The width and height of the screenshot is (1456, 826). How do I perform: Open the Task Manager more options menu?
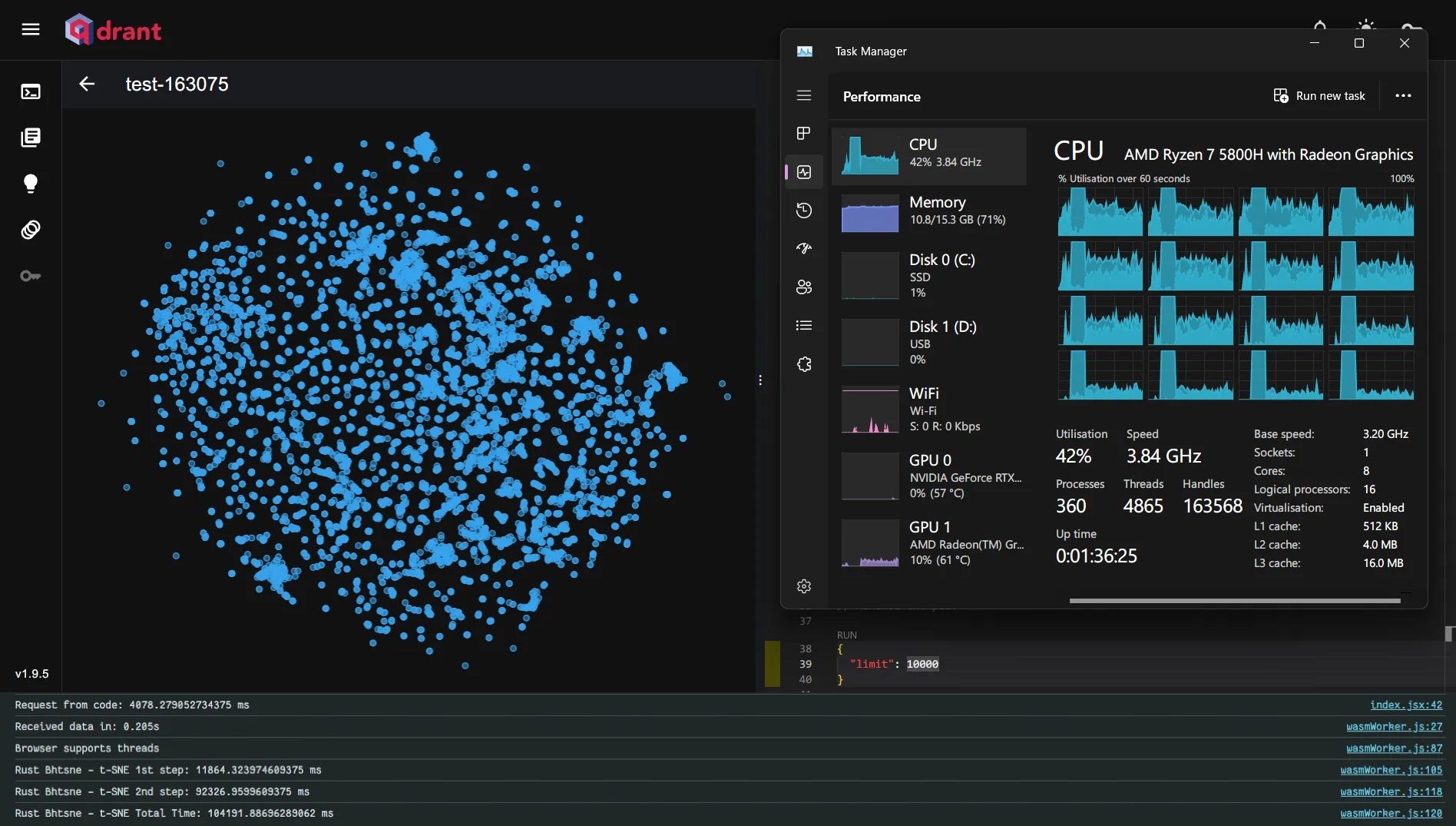click(1403, 95)
